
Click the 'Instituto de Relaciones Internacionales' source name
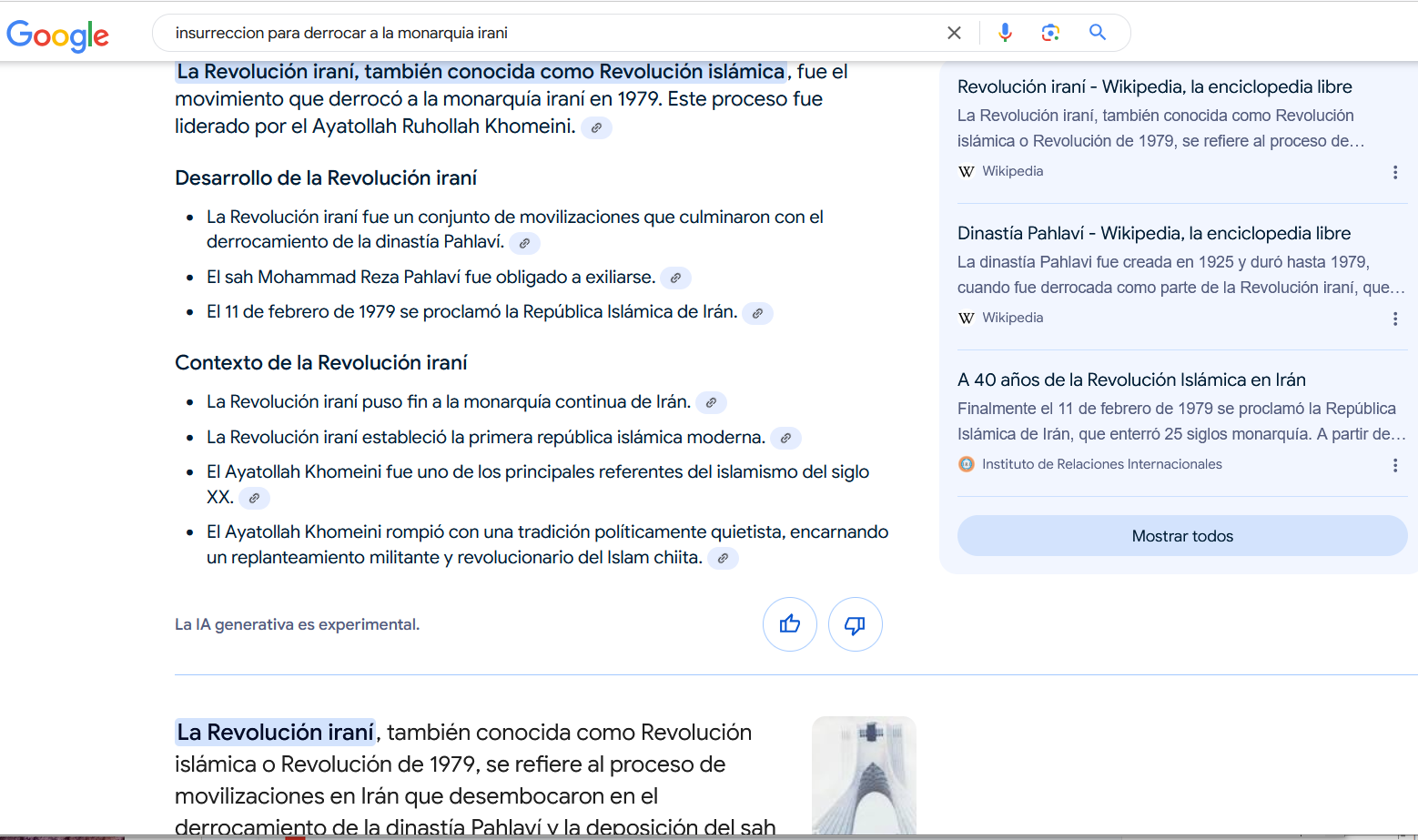click(1102, 464)
